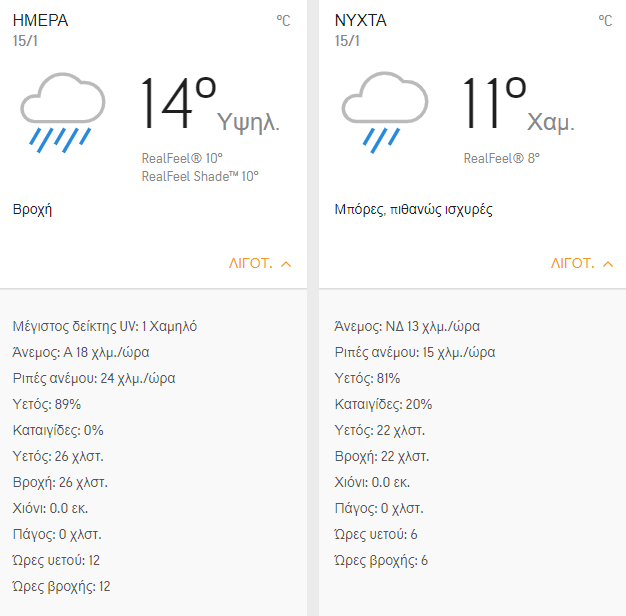Screen dimensions: 626x616
Task: Select the ΗΜΕΡΑ card heading
Action: click(41, 21)
